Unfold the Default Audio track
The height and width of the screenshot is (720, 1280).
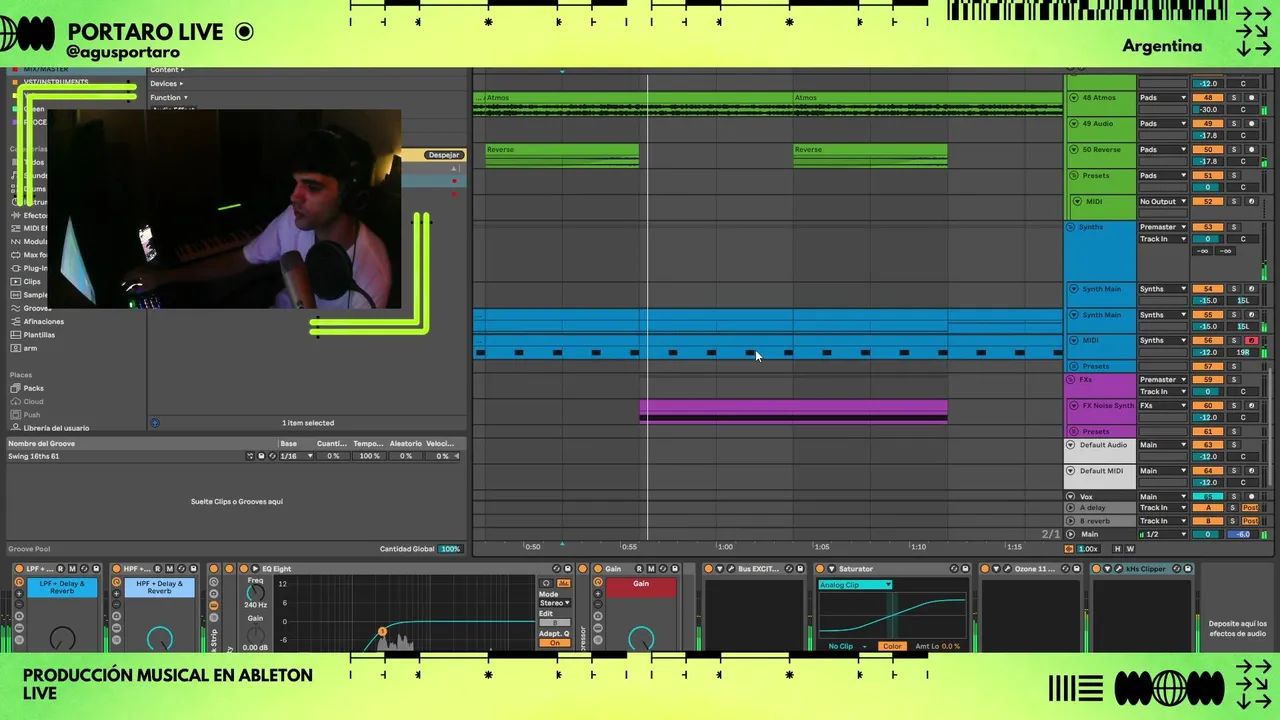tap(1070, 445)
